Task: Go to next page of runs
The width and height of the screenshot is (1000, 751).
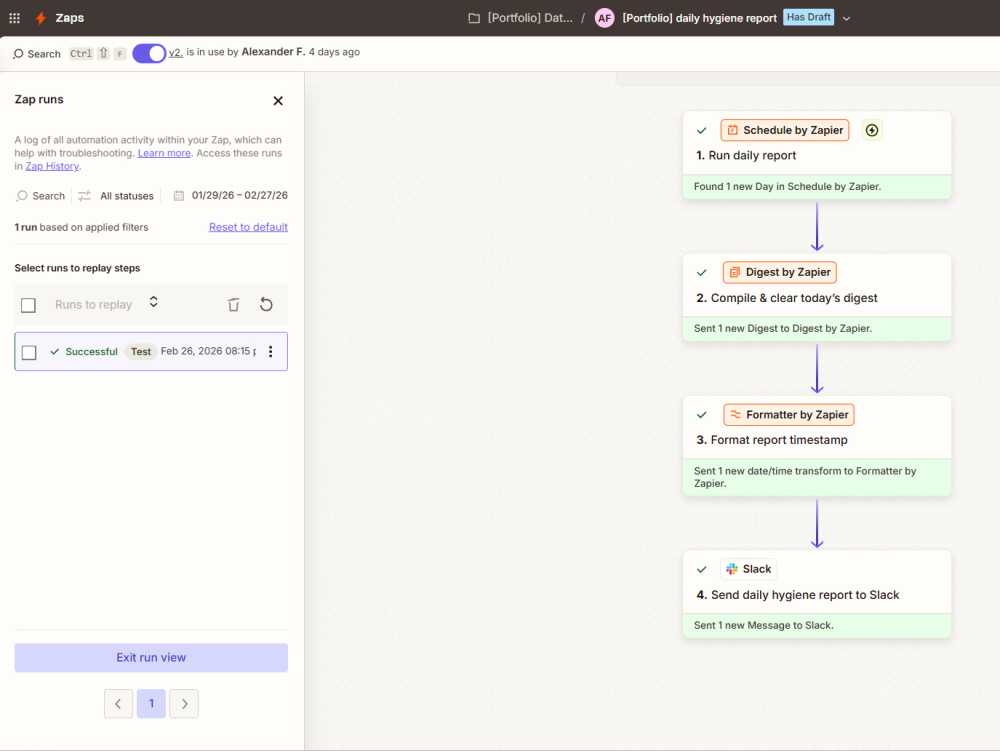Action: pos(184,704)
